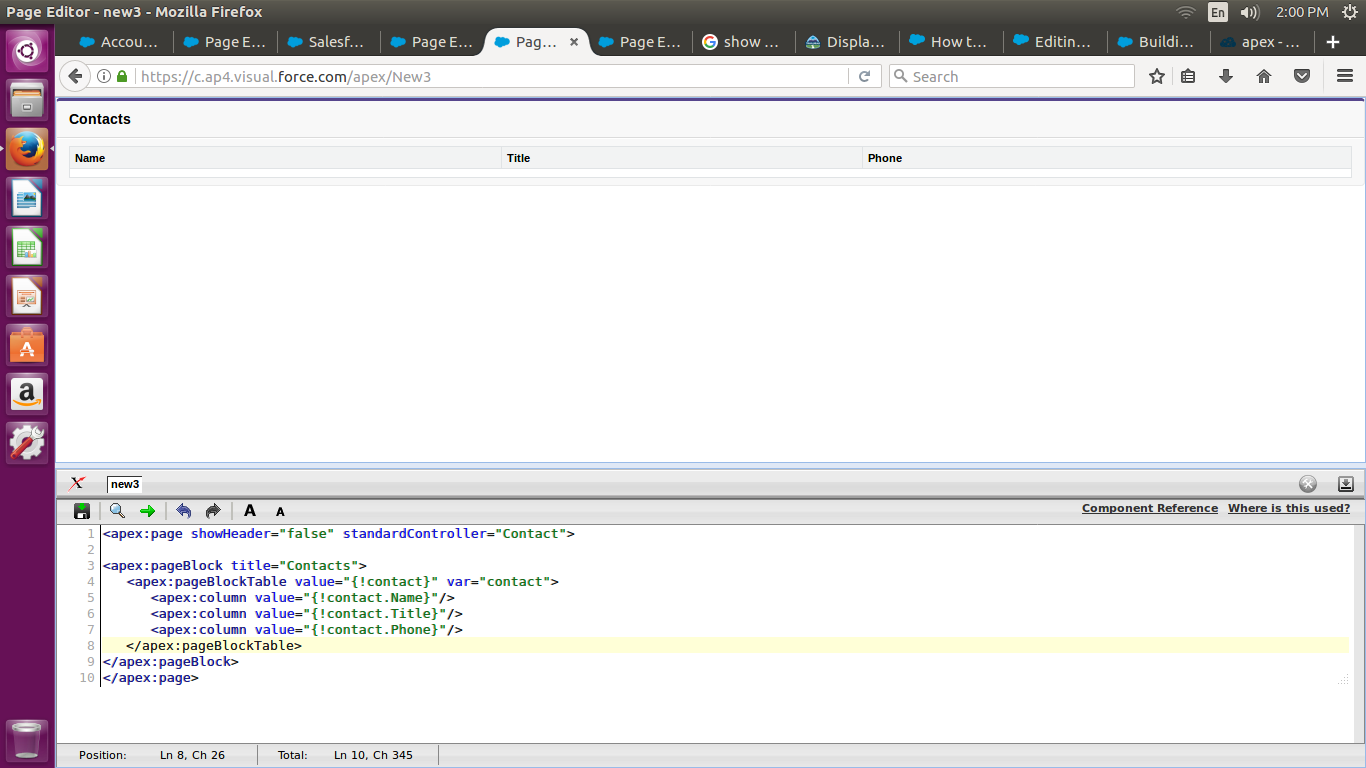Open a new browser tab

pos(1332,42)
